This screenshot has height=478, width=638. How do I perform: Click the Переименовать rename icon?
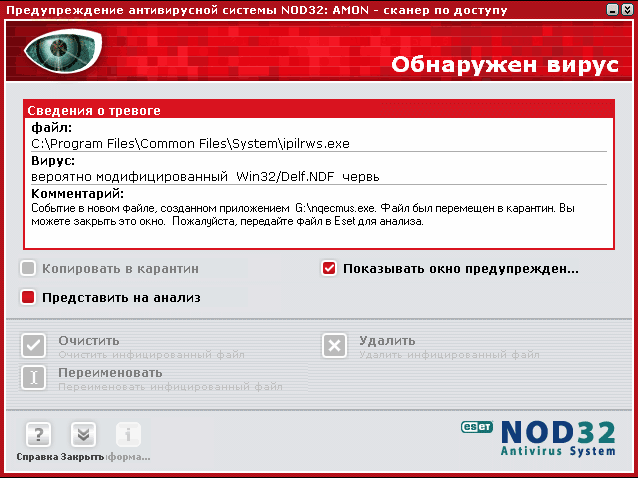(x=33, y=377)
